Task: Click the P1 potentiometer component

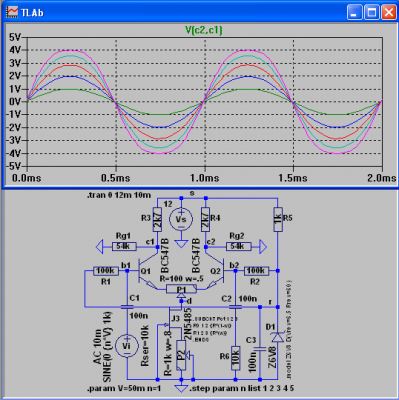Action: pyautogui.click(x=181, y=289)
